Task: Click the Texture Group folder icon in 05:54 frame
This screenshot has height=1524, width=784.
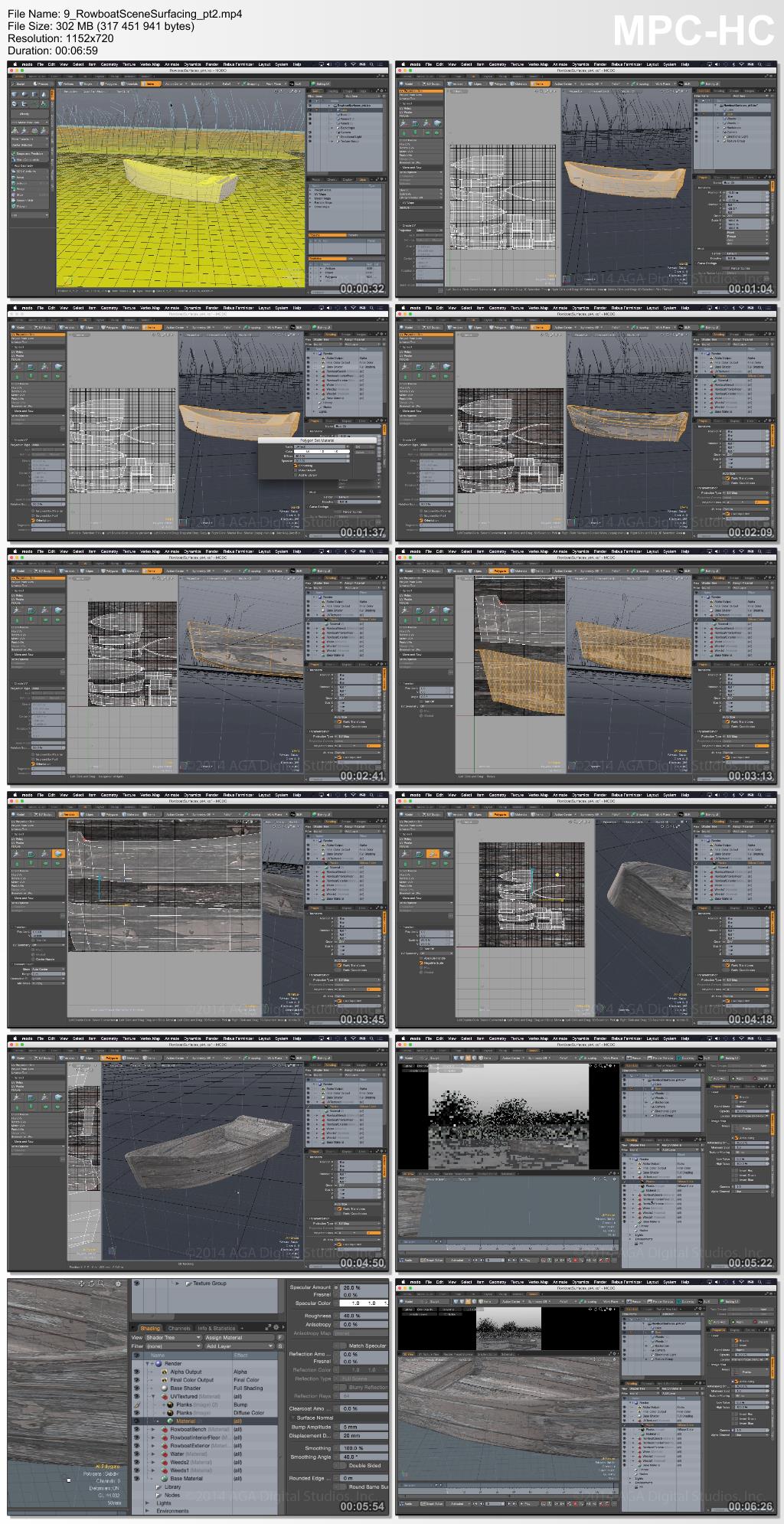Action: click(x=188, y=1284)
